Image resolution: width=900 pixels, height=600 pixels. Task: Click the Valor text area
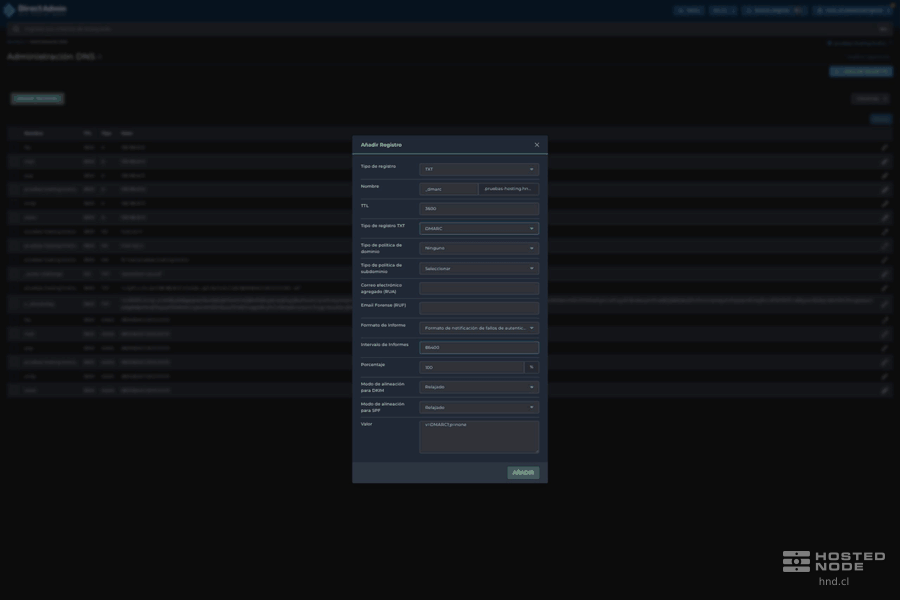479,437
